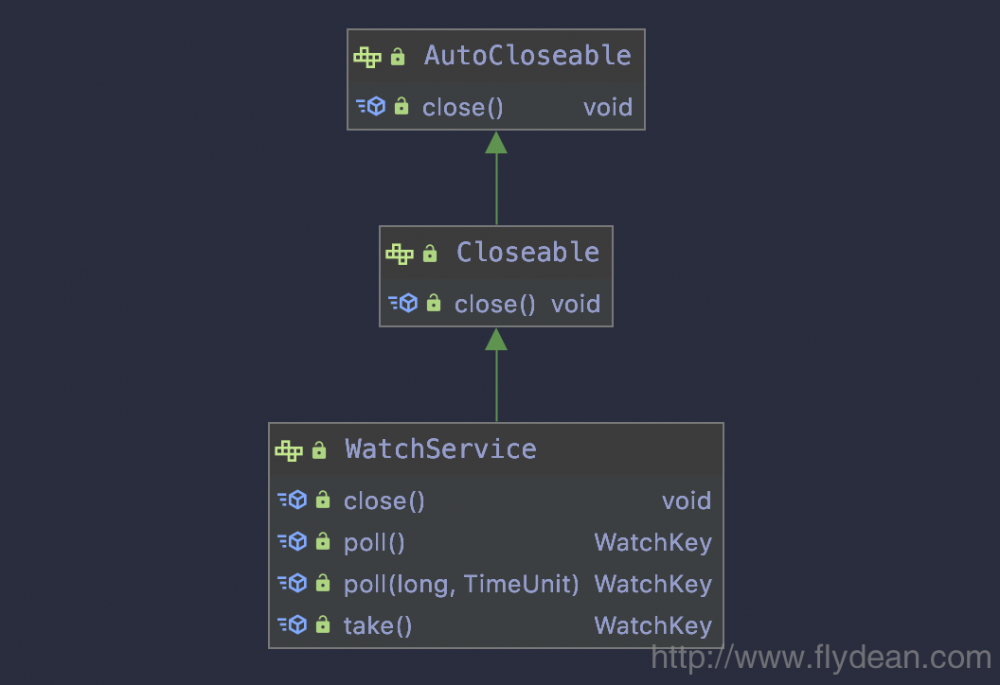This screenshot has width=1000, height=685.
Task: Select the poll(long, TimeUnit) method
Action: [461, 584]
